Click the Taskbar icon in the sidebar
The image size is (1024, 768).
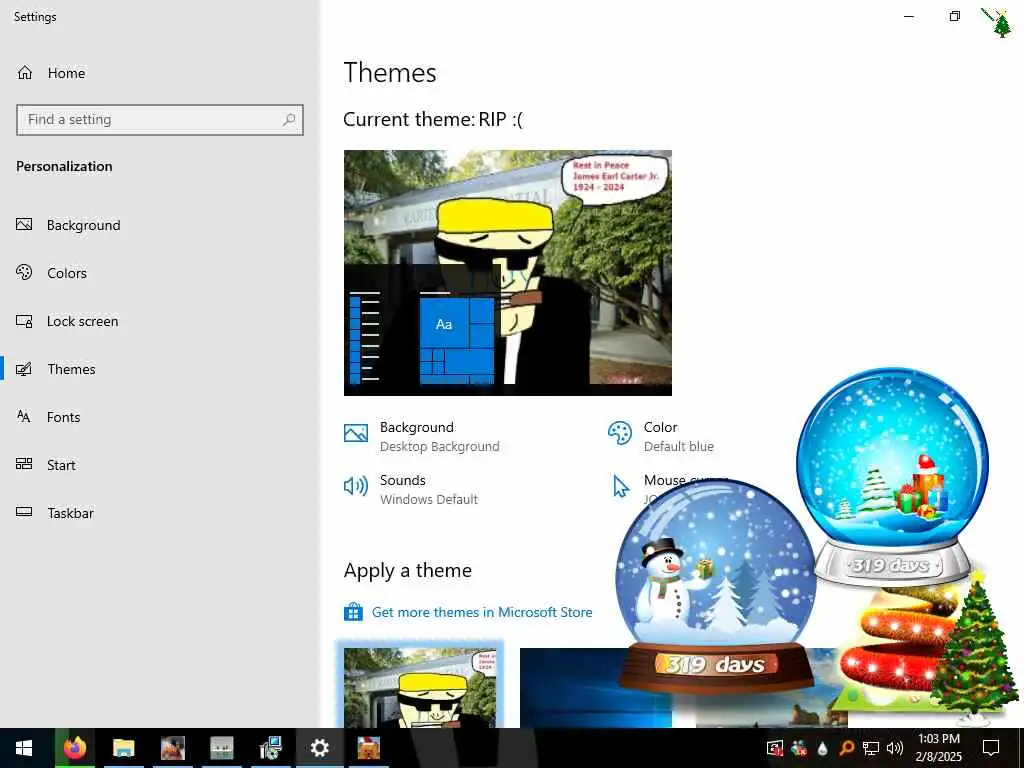coord(24,513)
